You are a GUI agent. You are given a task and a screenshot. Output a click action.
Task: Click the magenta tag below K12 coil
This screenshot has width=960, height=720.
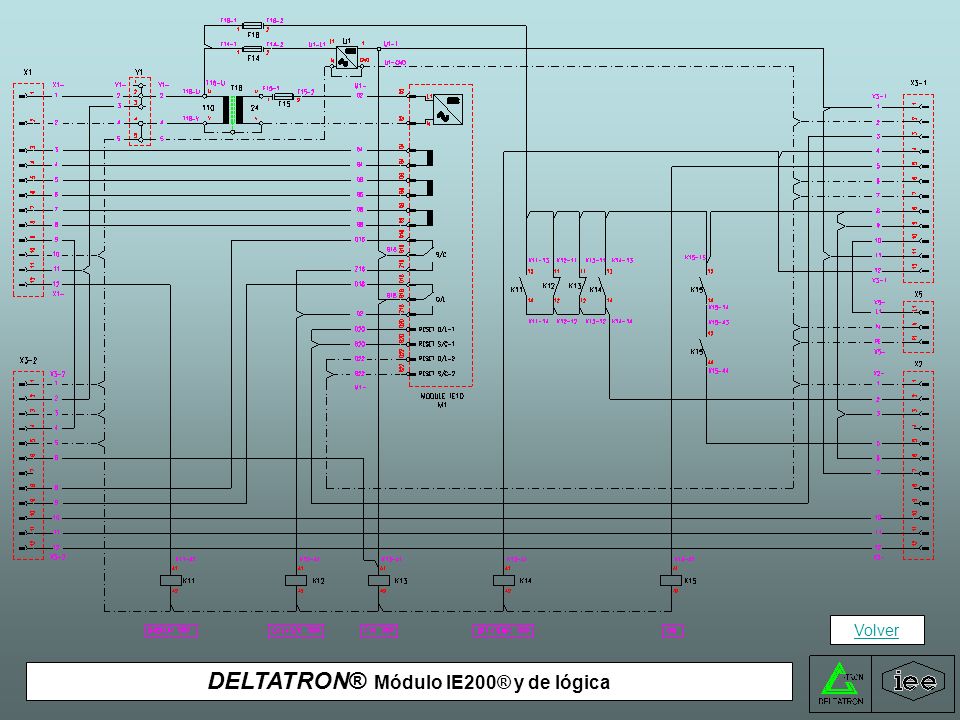296,631
